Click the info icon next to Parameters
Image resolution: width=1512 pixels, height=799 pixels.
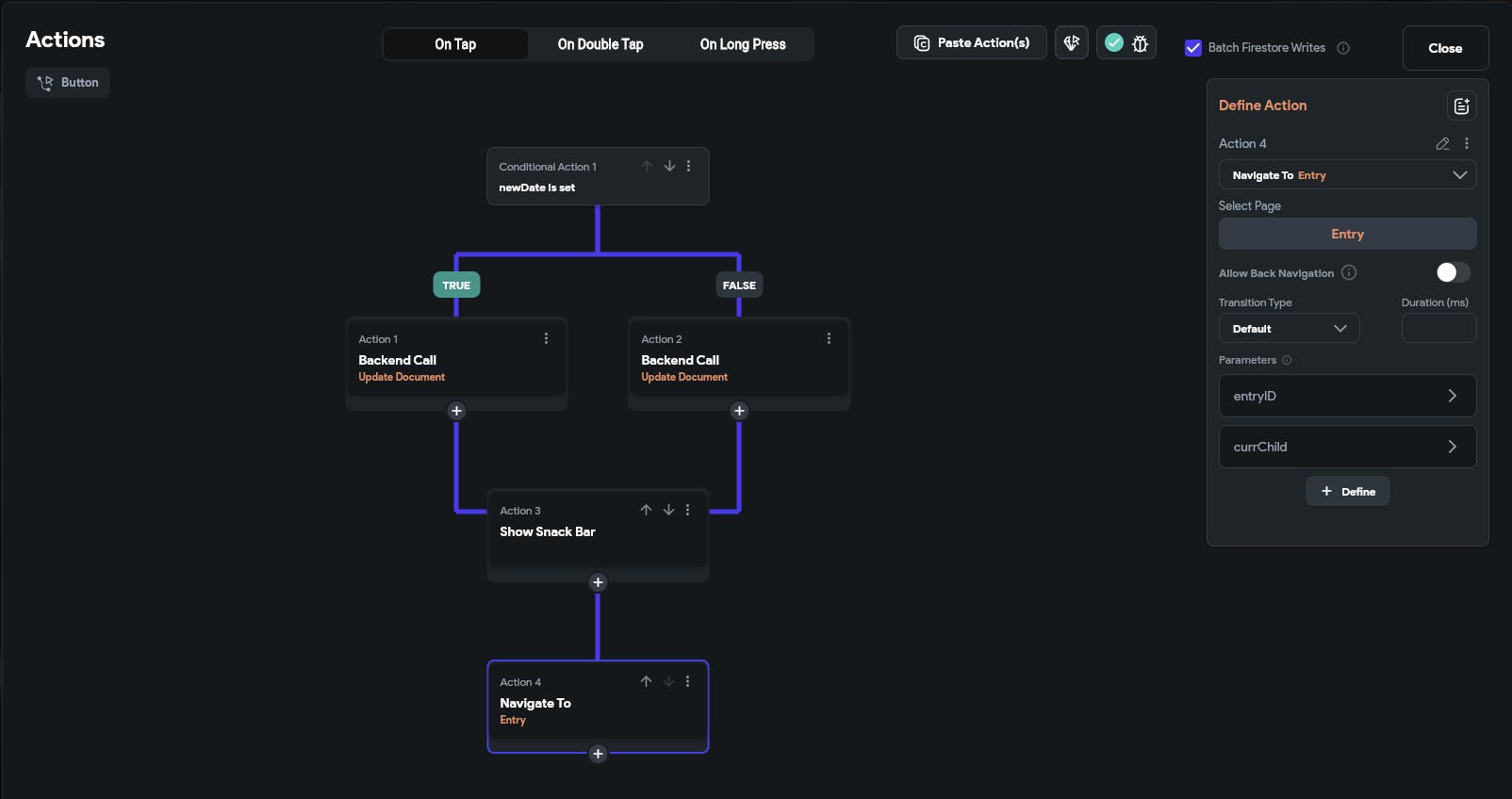click(1287, 360)
